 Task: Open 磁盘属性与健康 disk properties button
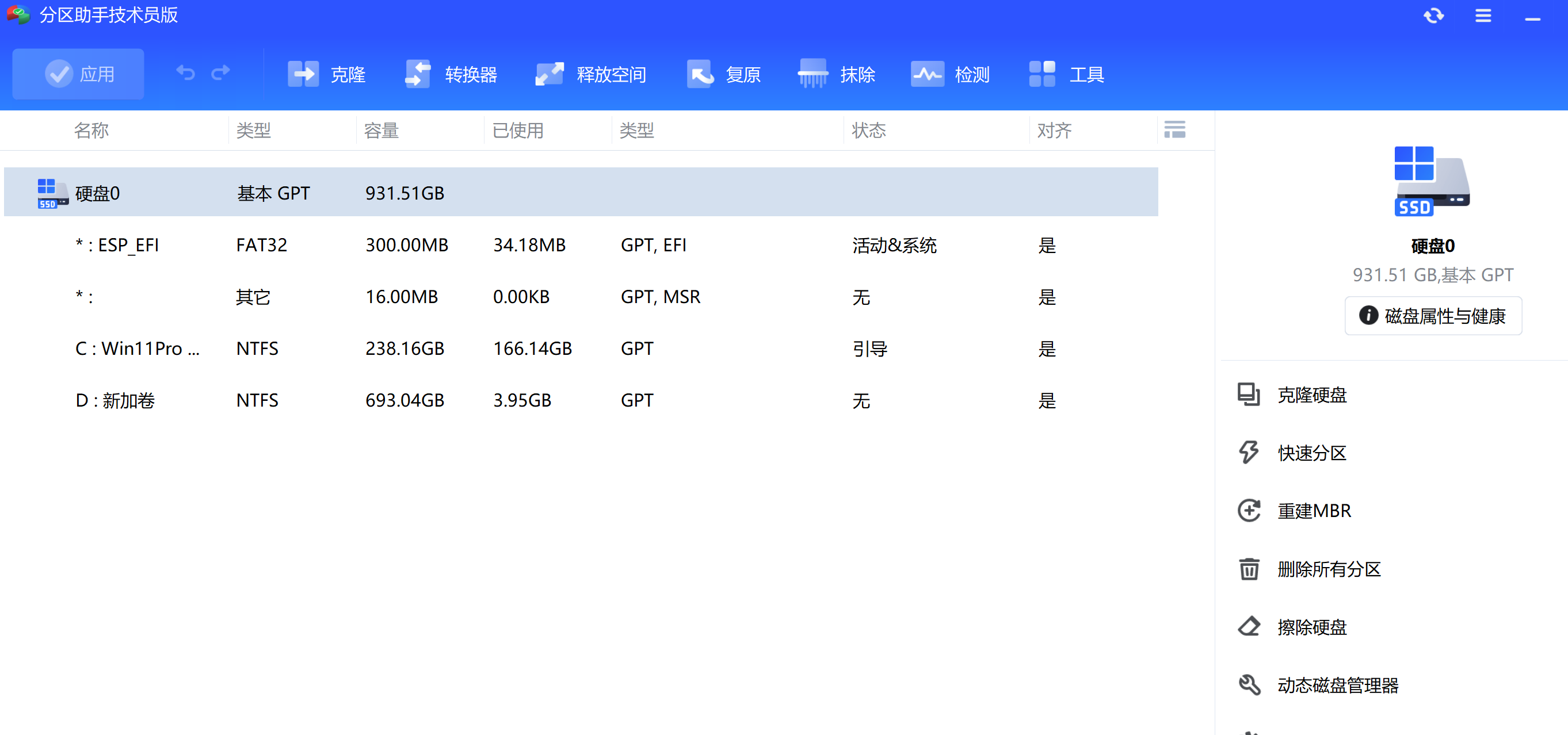(1433, 316)
